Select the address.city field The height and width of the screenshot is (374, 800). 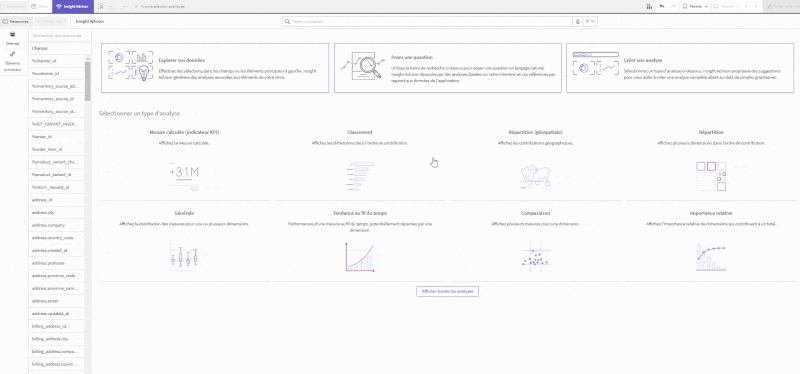(x=56, y=212)
